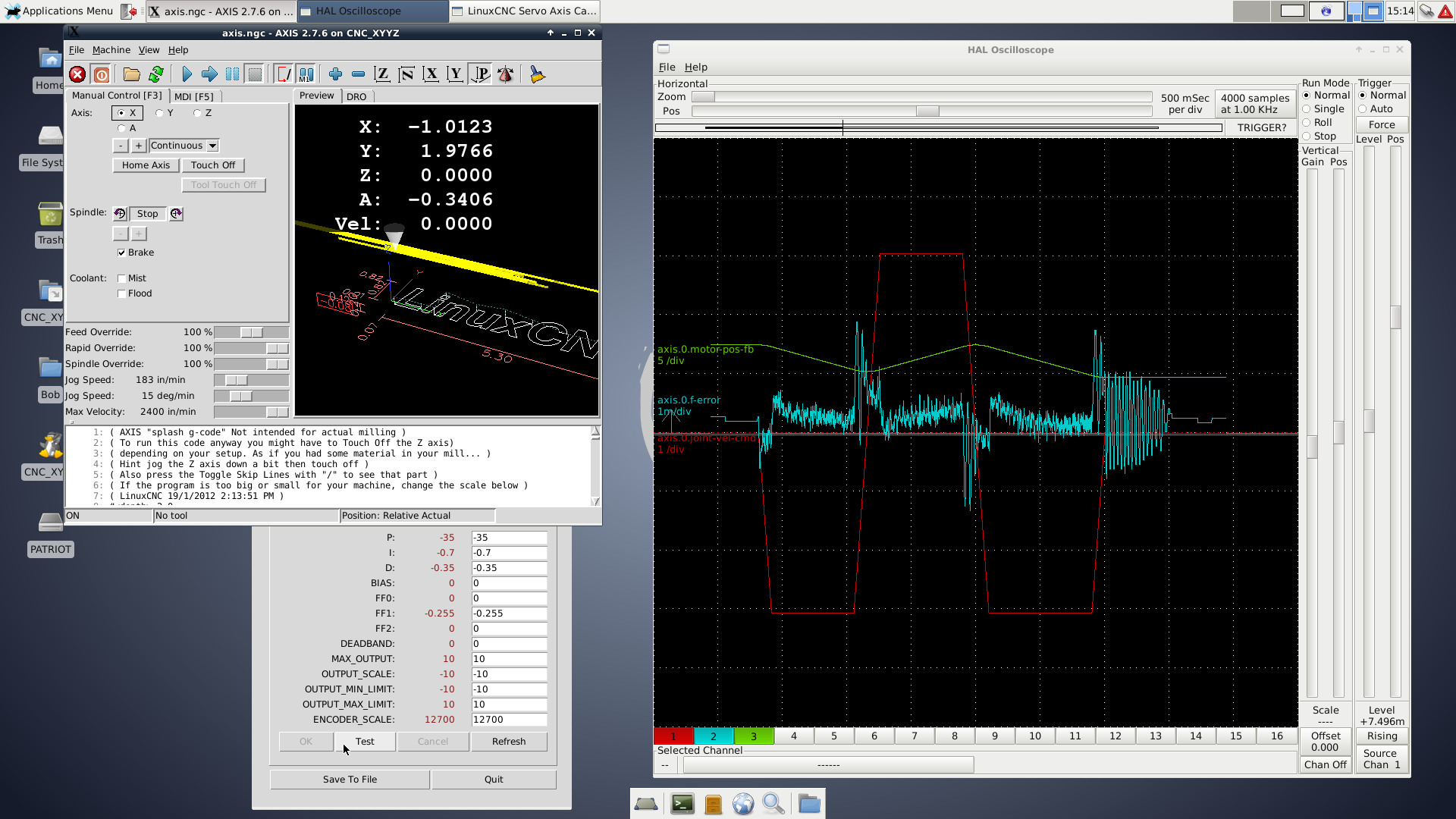
Task: Open the Help menu in HAL Oscilloscope
Action: tap(695, 67)
